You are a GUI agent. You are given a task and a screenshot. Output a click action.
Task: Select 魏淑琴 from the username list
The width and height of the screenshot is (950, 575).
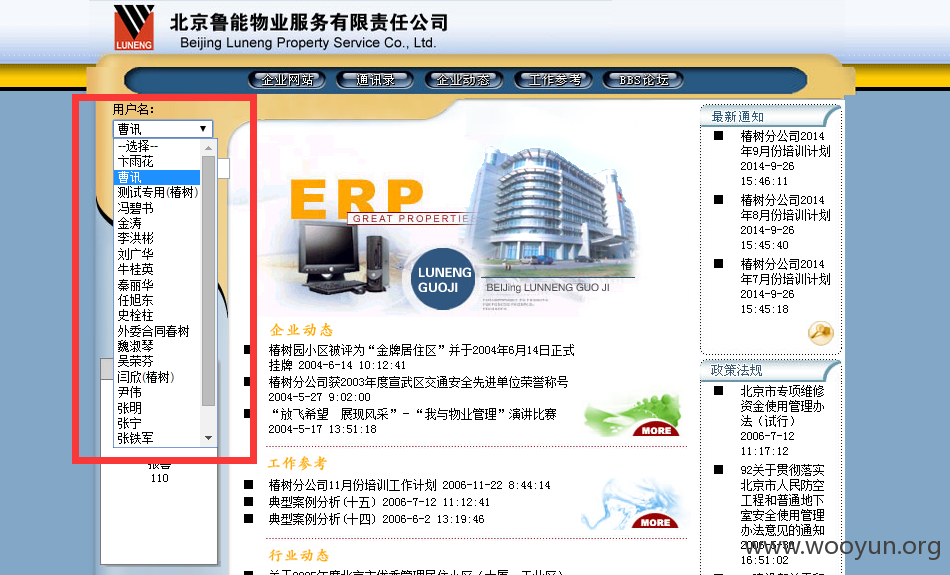[x=157, y=346]
